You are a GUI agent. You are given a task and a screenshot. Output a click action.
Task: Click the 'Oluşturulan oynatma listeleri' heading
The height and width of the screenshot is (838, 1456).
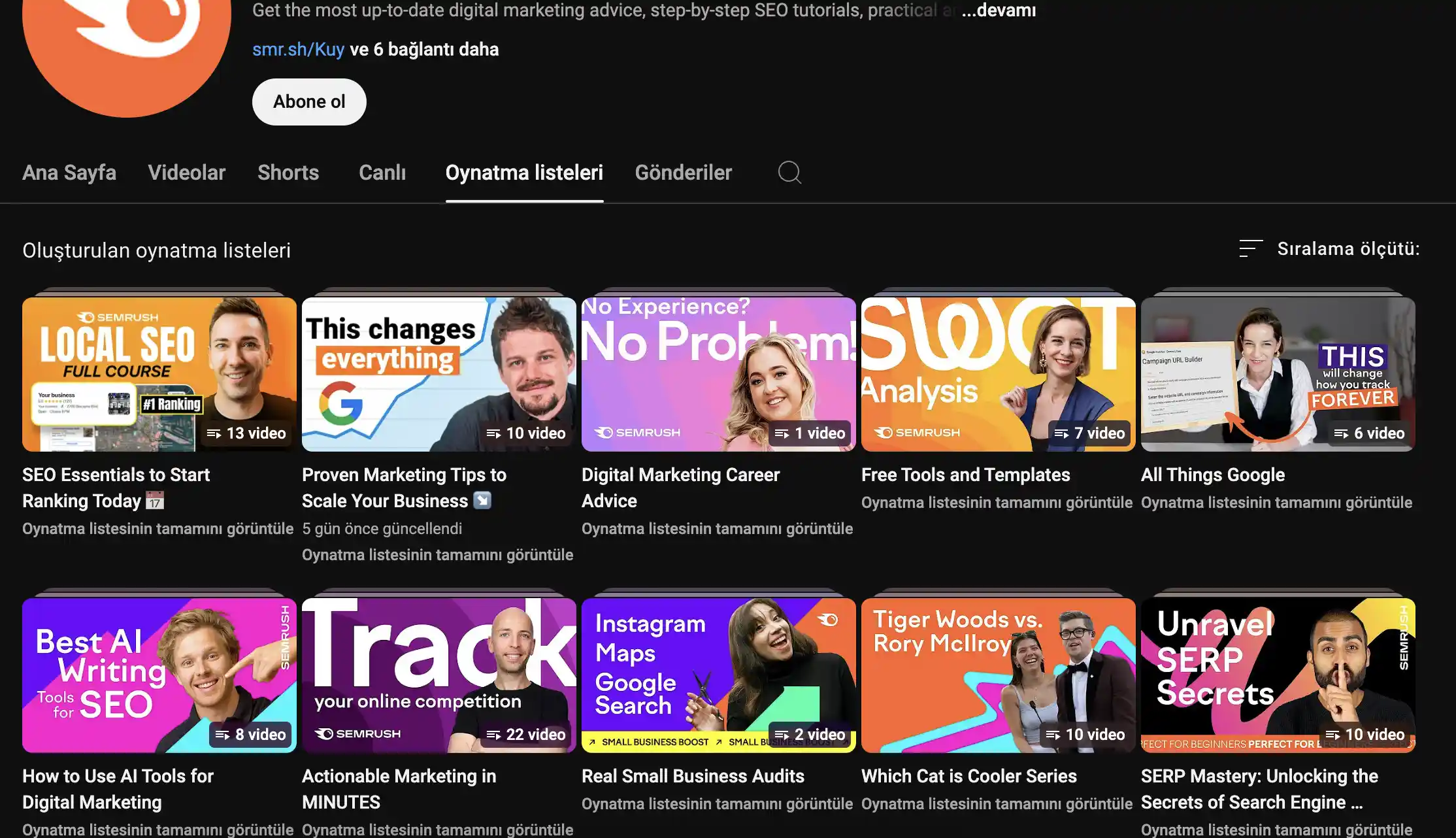156,250
